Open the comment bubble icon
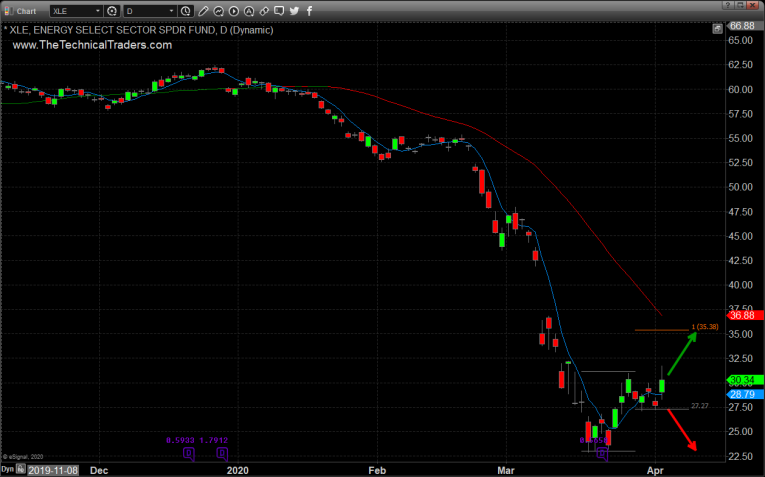The height and width of the screenshot is (477, 765). click(279, 11)
